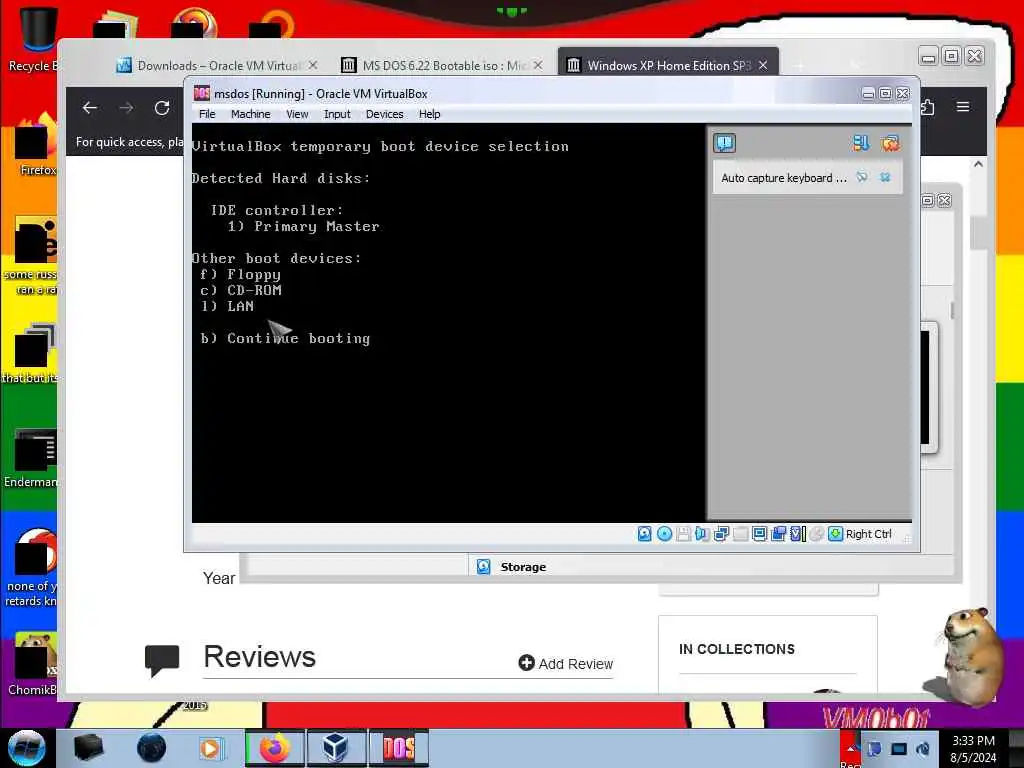This screenshot has height=768, width=1024.
Task: Close the Downloads Oracle VM VirtualBox tab
Action: 313,65
